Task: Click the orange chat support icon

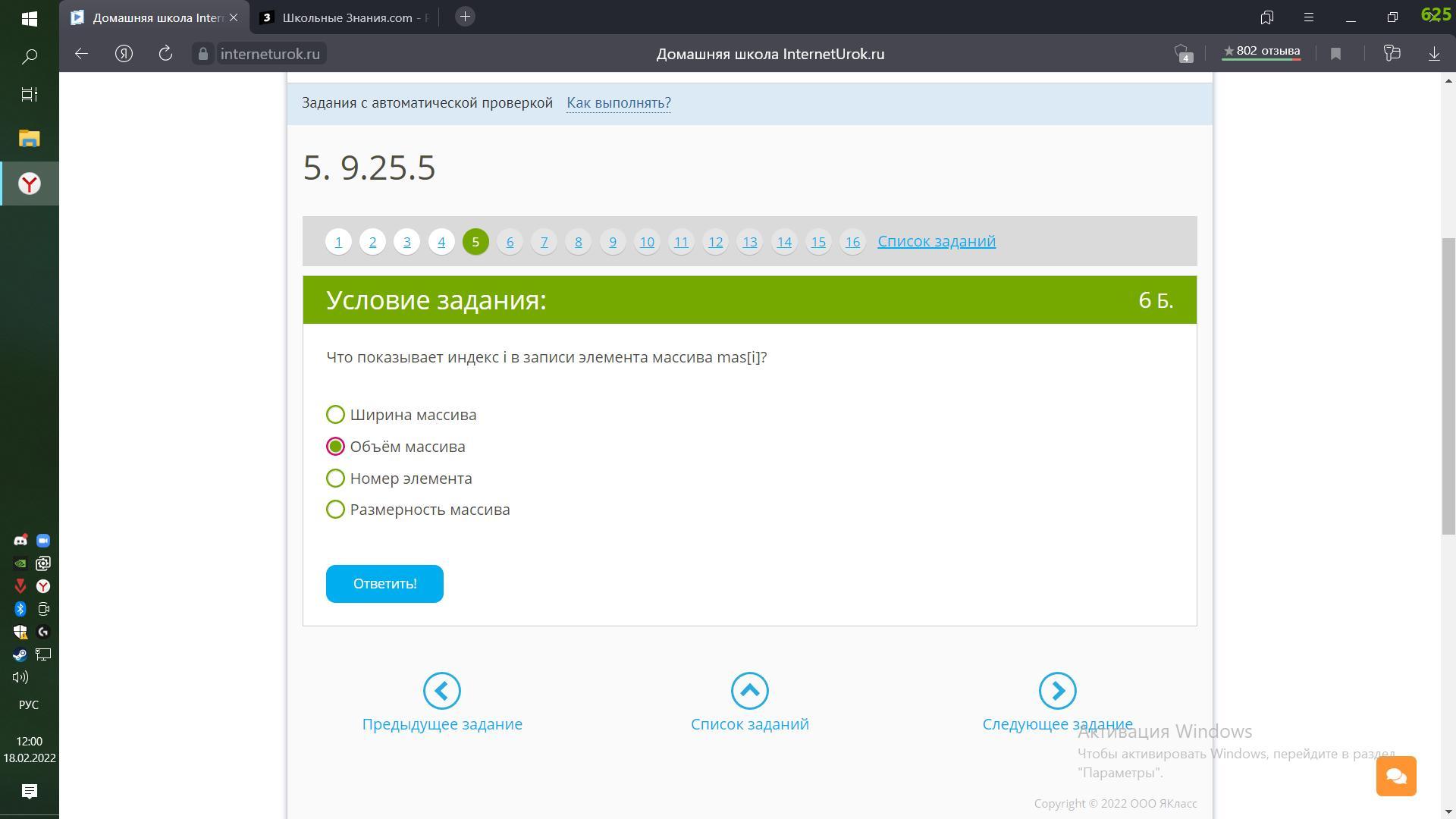Action: coord(1396,776)
